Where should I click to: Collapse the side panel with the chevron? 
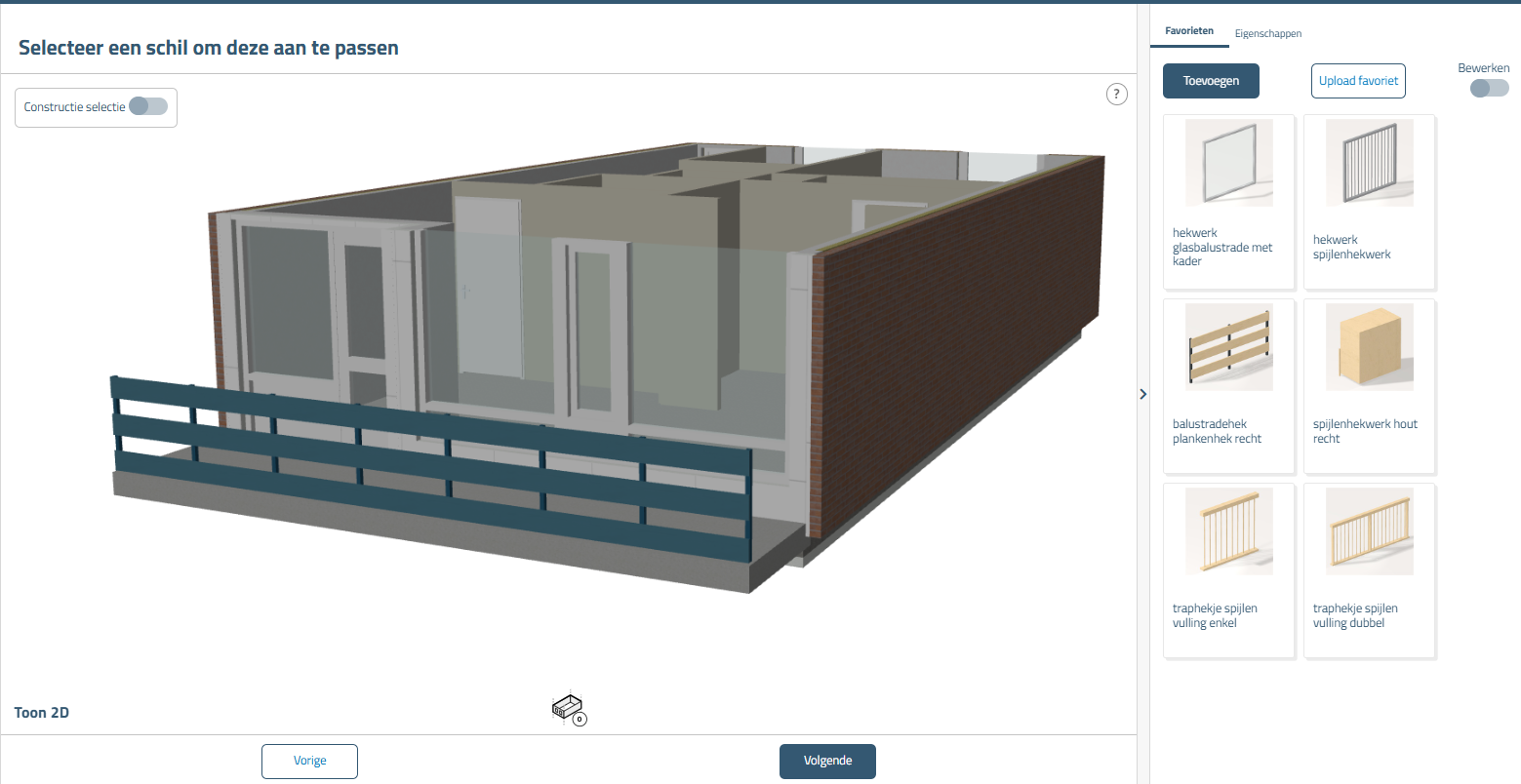[x=1143, y=394]
